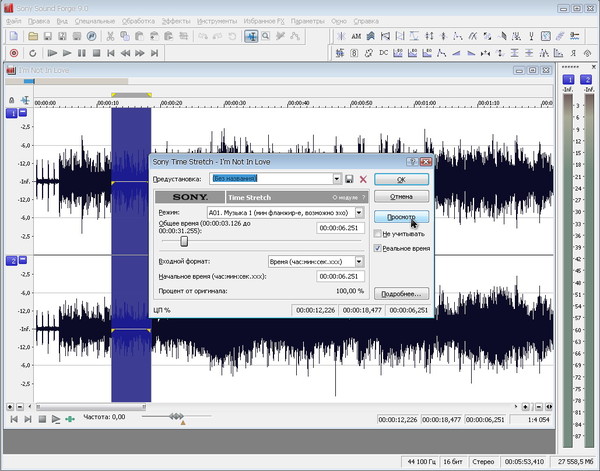Expand the Входной формат dropdown
This screenshot has width=600, height=471.
359,262
